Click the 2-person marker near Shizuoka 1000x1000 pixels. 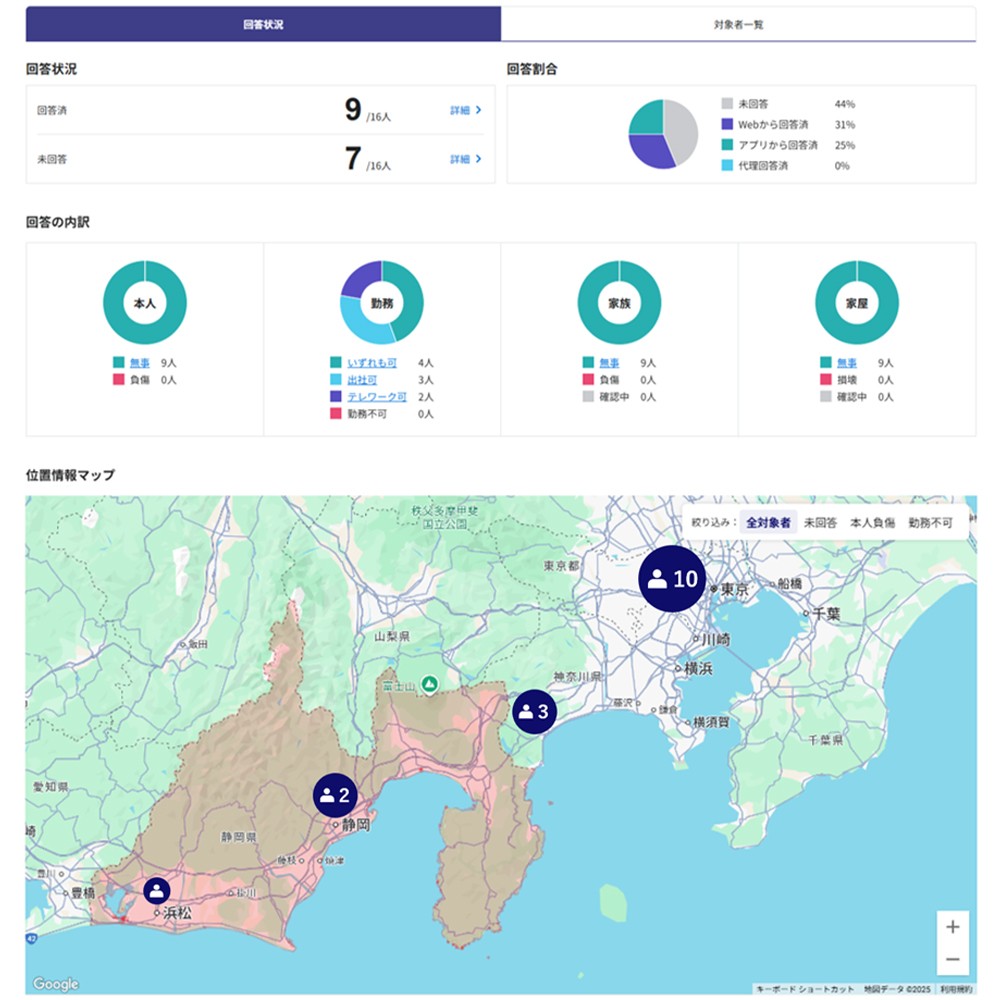333,795
